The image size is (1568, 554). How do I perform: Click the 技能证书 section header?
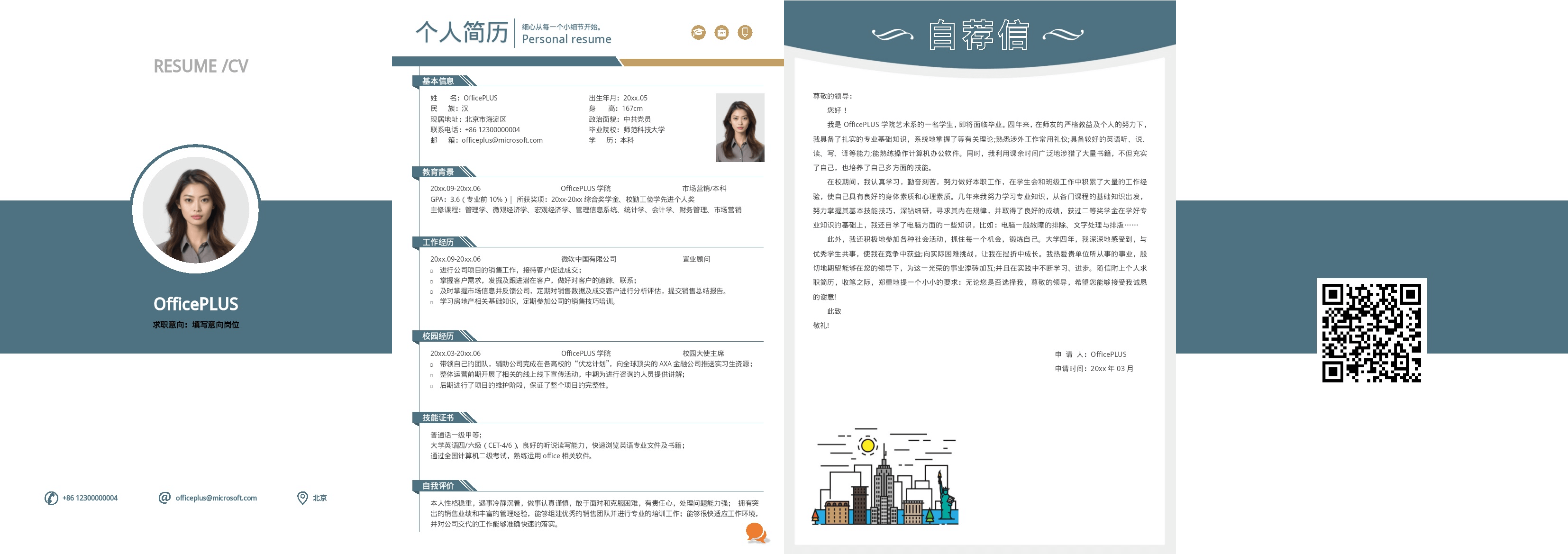438,417
